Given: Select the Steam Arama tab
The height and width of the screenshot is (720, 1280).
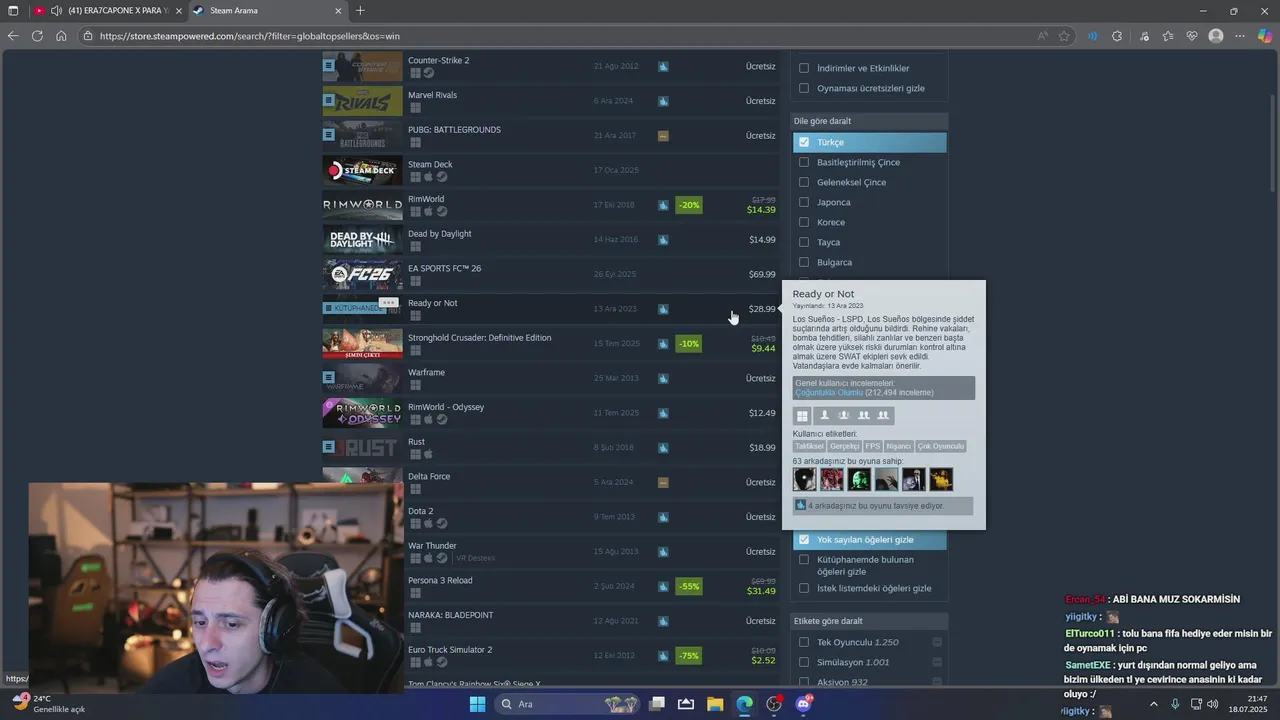Looking at the screenshot, I should click(x=267, y=11).
